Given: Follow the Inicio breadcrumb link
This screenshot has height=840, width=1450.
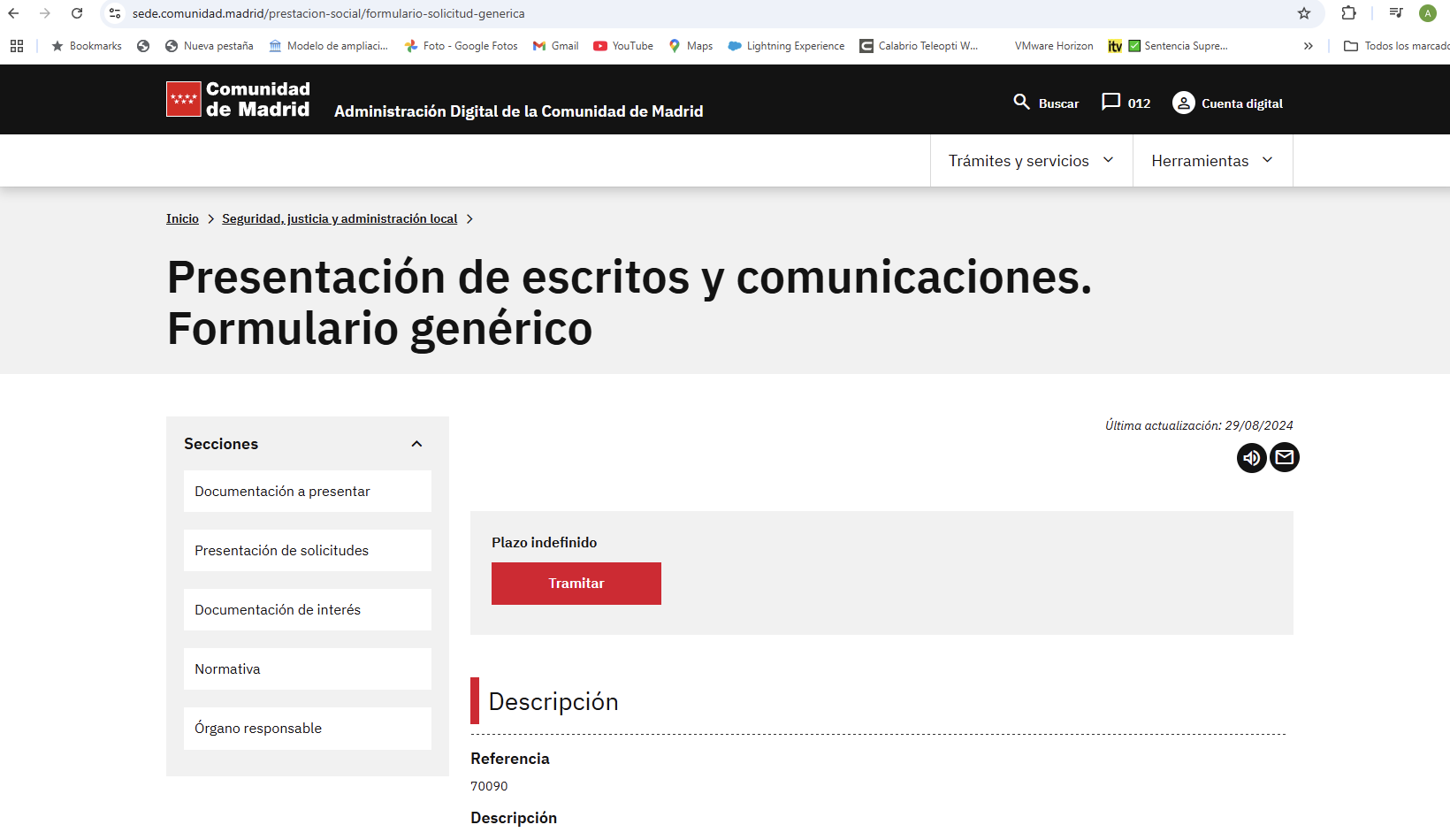Looking at the screenshot, I should 182,218.
